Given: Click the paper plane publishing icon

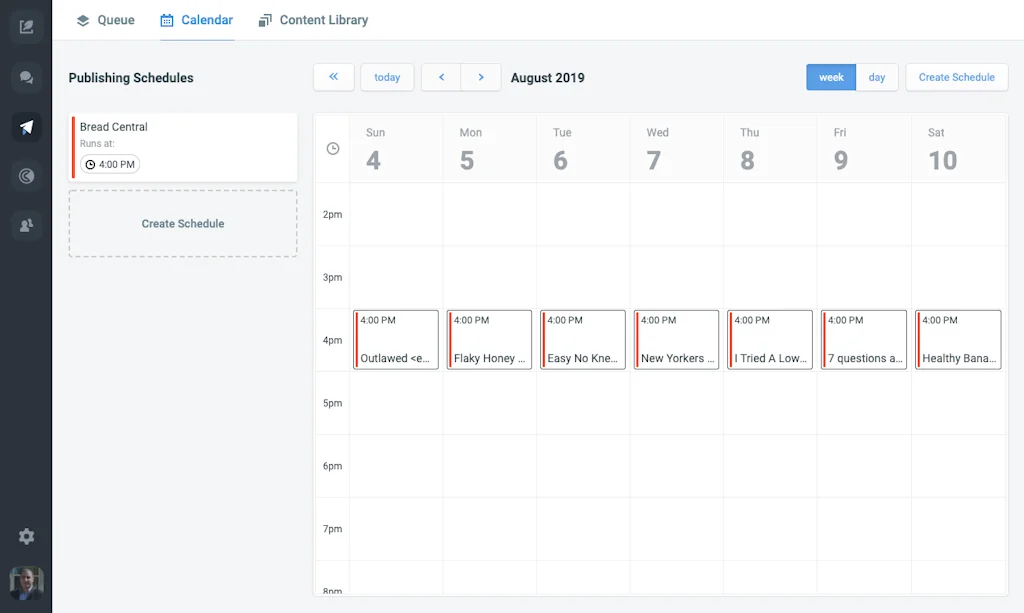Looking at the screenshot, I should click(x=27, y=127).
